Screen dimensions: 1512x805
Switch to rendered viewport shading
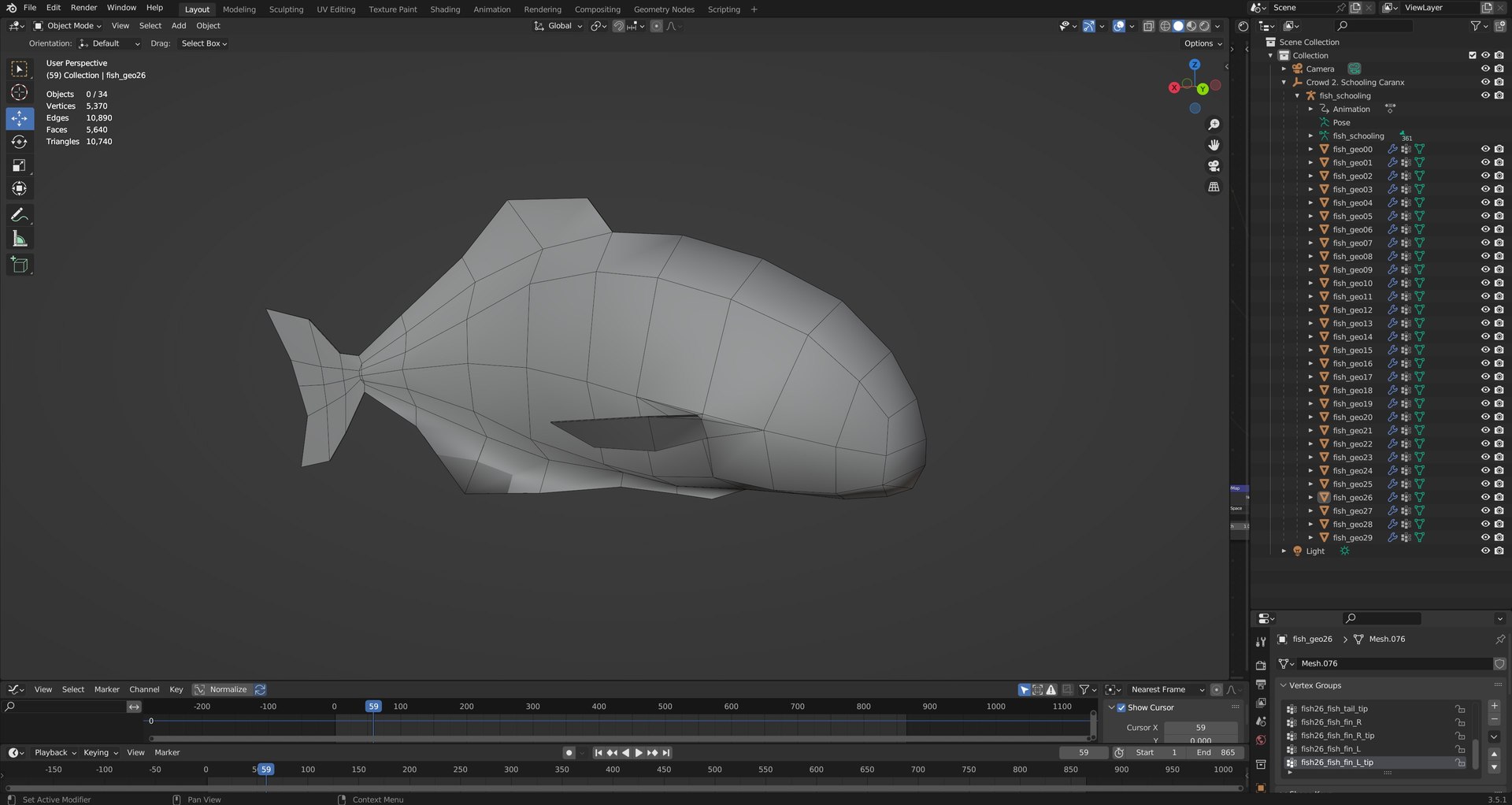1204,26
